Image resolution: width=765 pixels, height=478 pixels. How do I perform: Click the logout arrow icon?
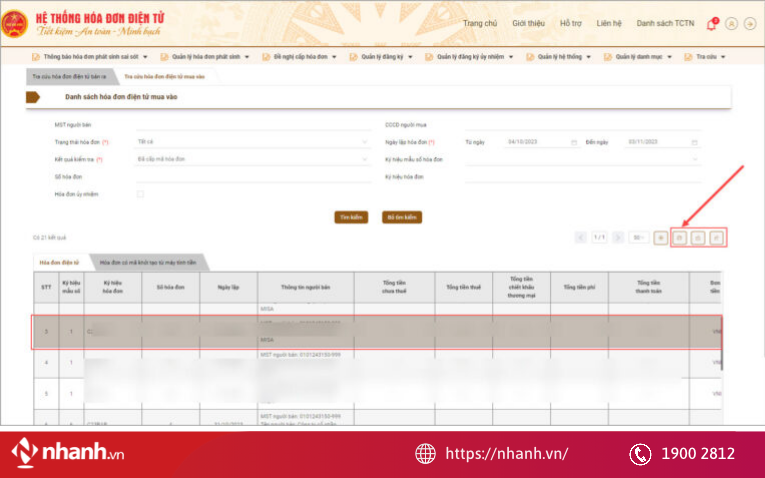pos(750,23)
